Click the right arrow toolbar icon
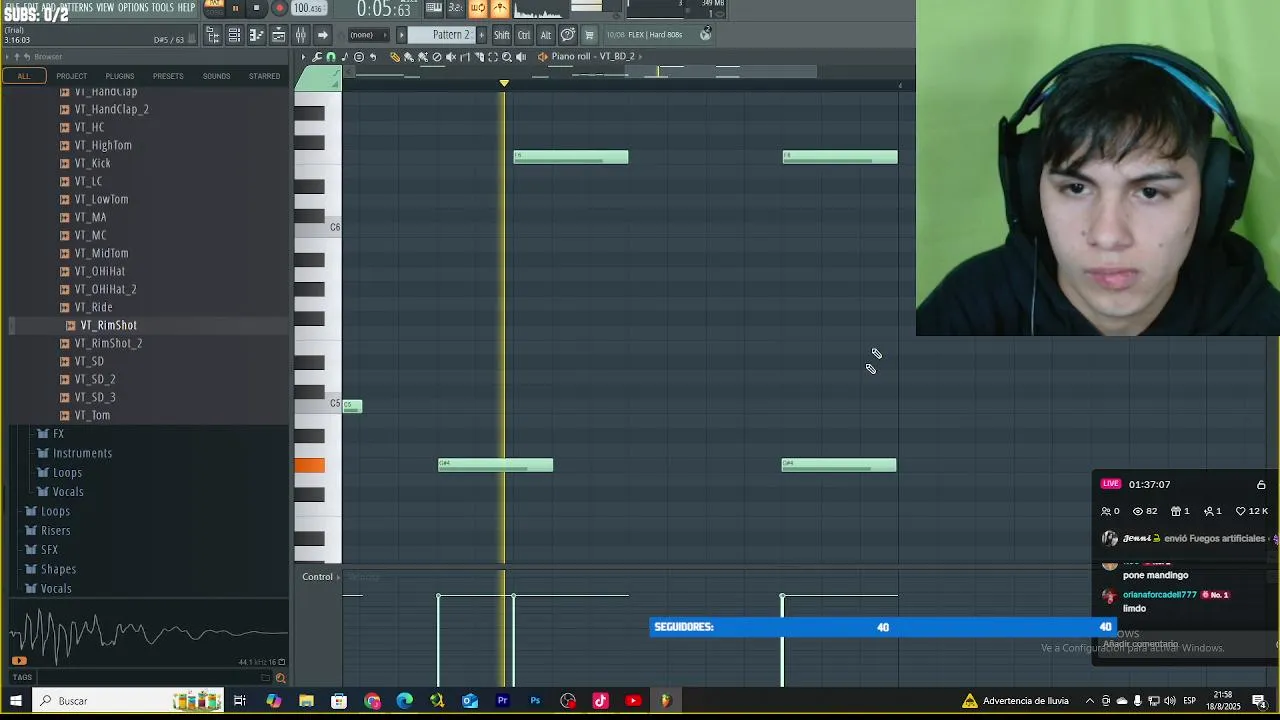 (322, 35)
